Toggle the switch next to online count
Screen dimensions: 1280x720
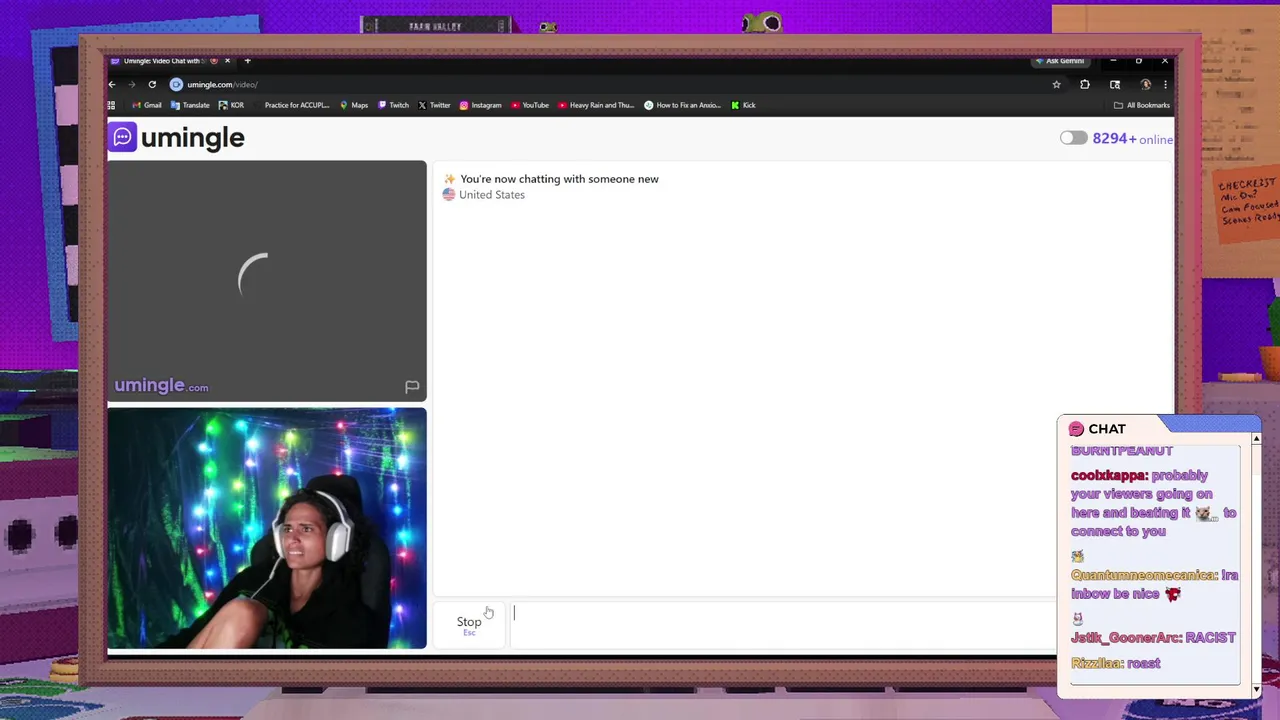(1073, 138)
